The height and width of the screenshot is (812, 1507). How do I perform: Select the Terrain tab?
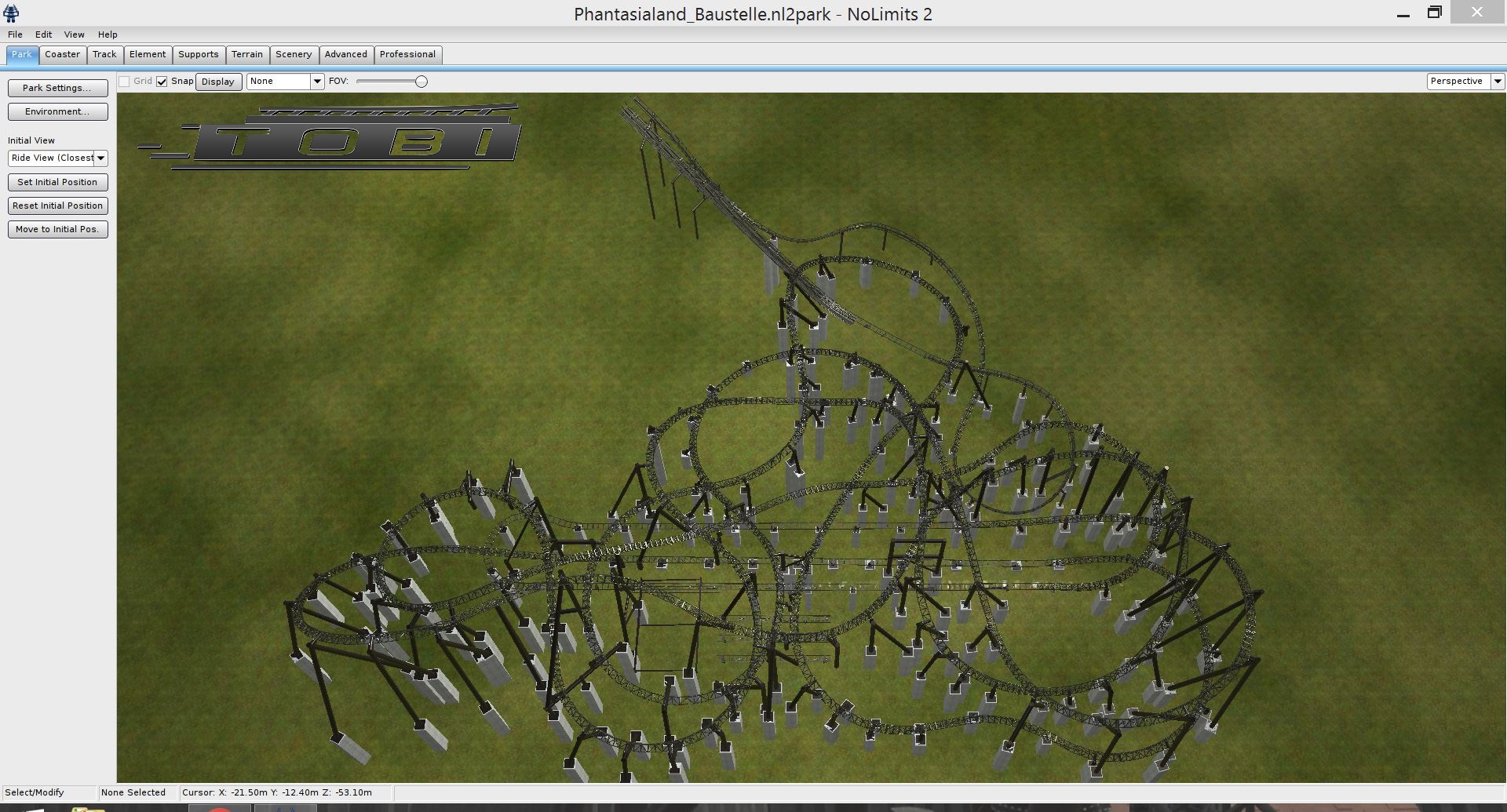click(x=246, y=54)
